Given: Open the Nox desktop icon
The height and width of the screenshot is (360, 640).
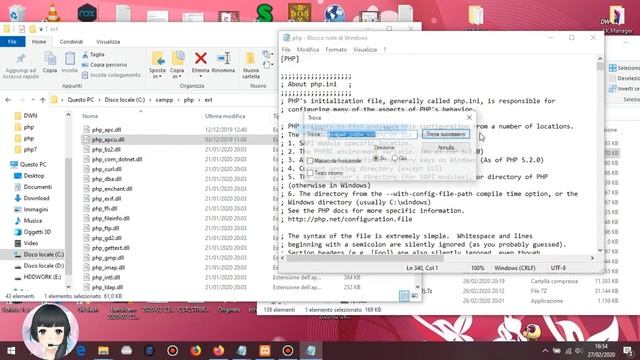Looking at the screenshot, I should click(x=87, y=12).
